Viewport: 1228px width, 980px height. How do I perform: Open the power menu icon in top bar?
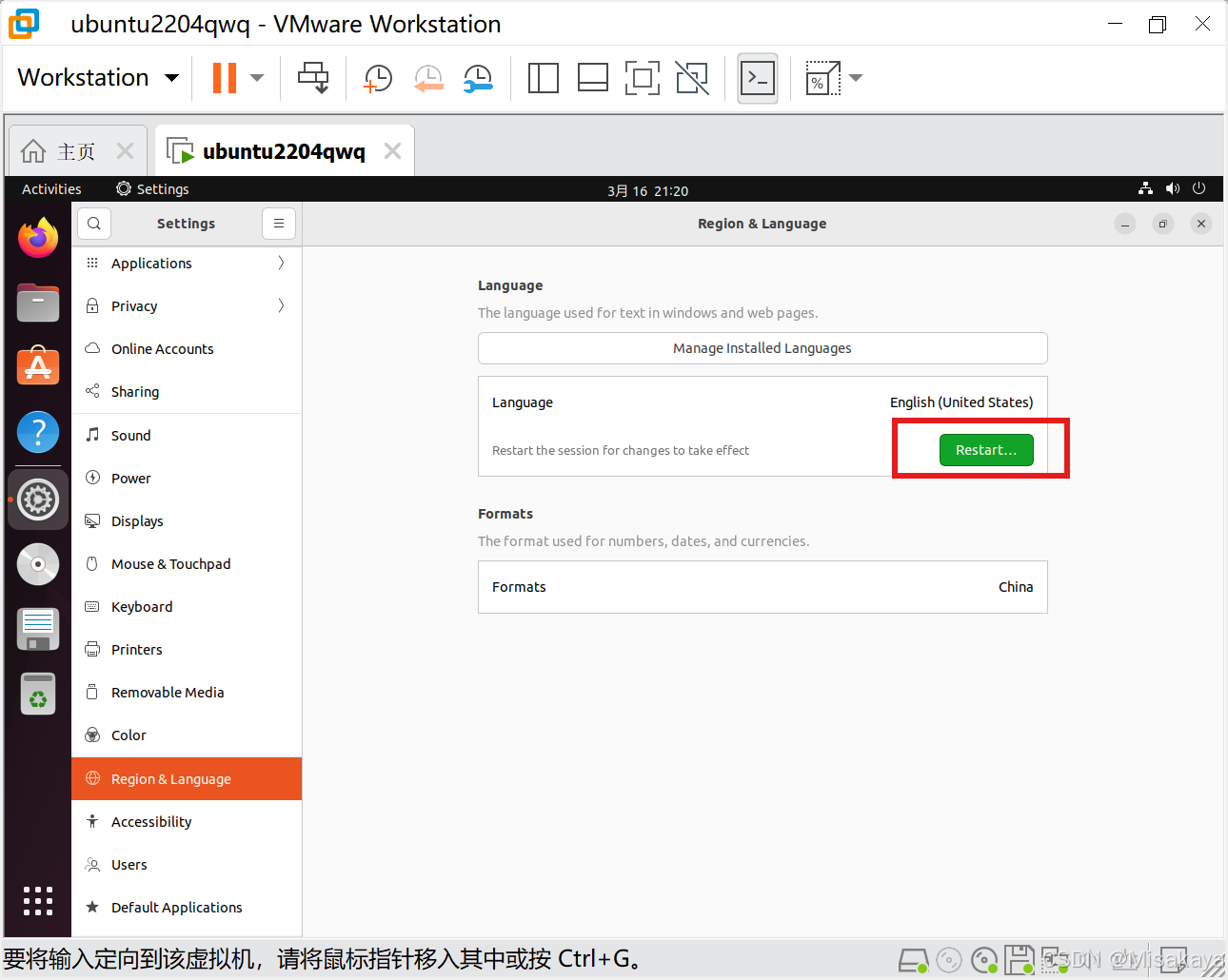click(x=1199, y=188)
